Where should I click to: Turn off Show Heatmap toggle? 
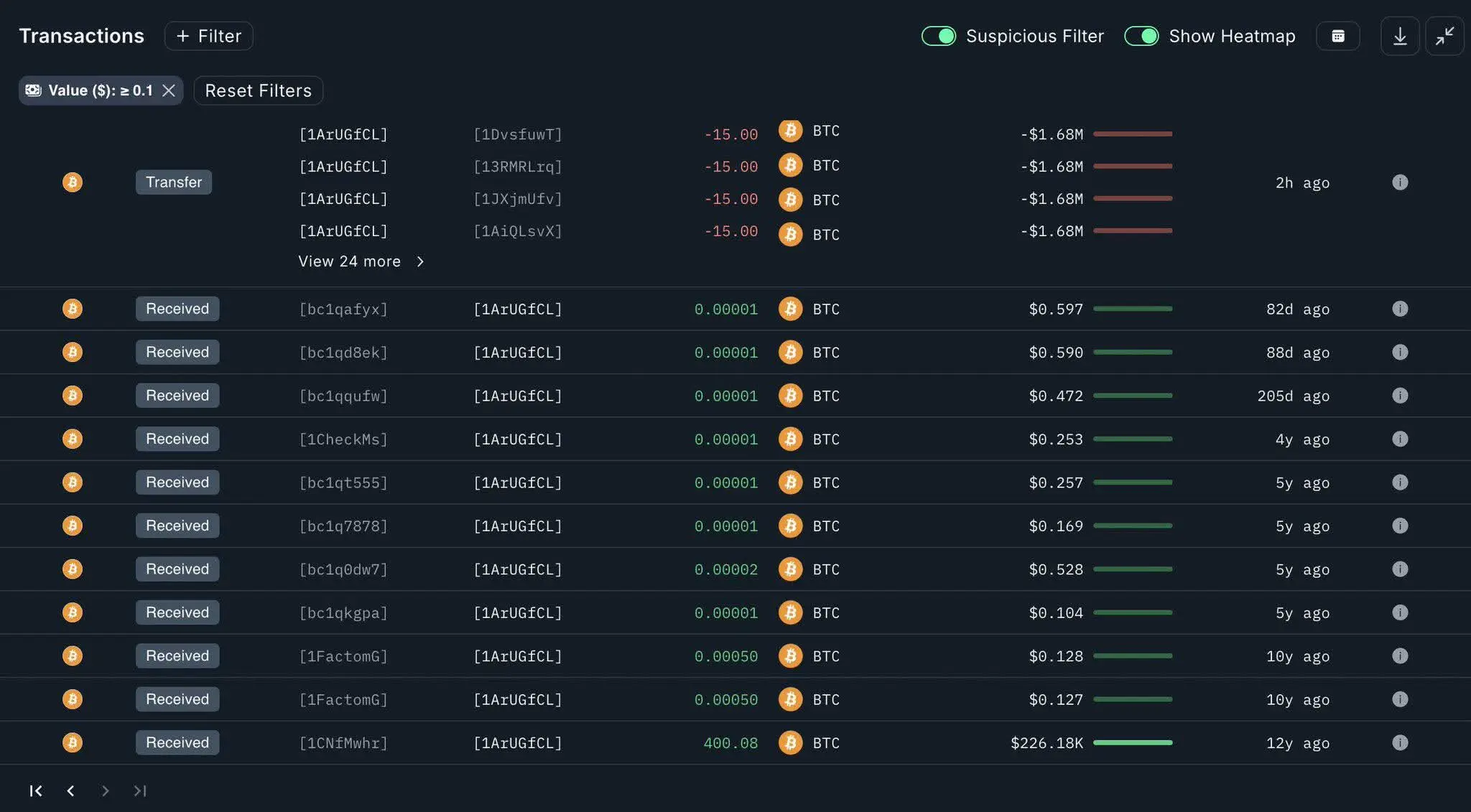(1141, 36)
